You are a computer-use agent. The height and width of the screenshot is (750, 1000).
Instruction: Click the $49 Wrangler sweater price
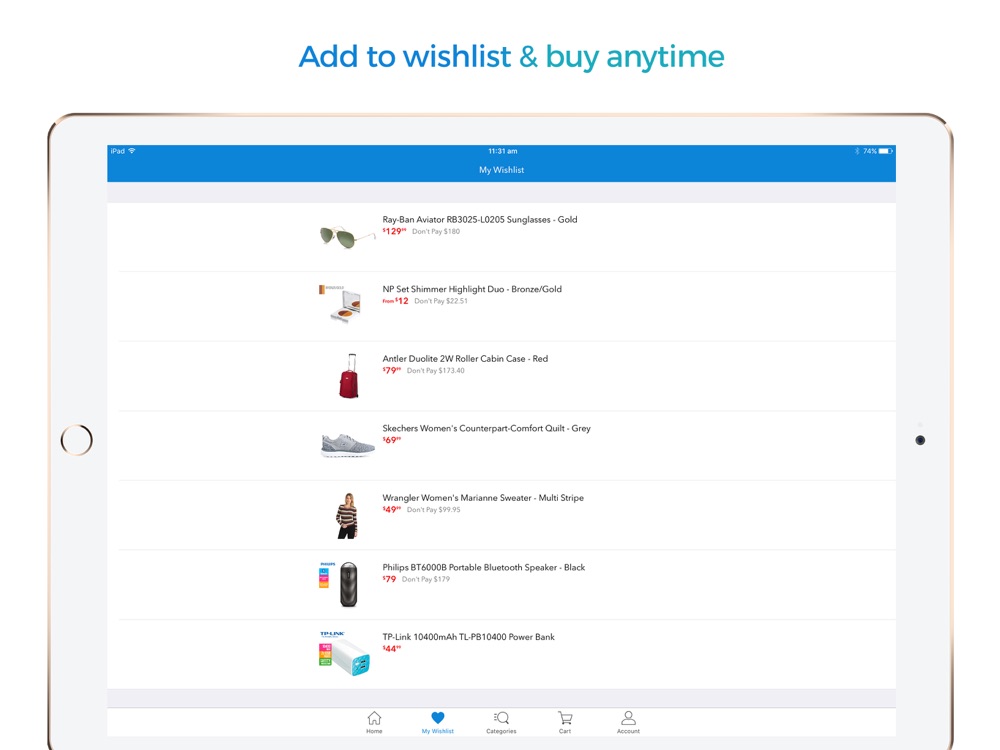coord(392,510)
